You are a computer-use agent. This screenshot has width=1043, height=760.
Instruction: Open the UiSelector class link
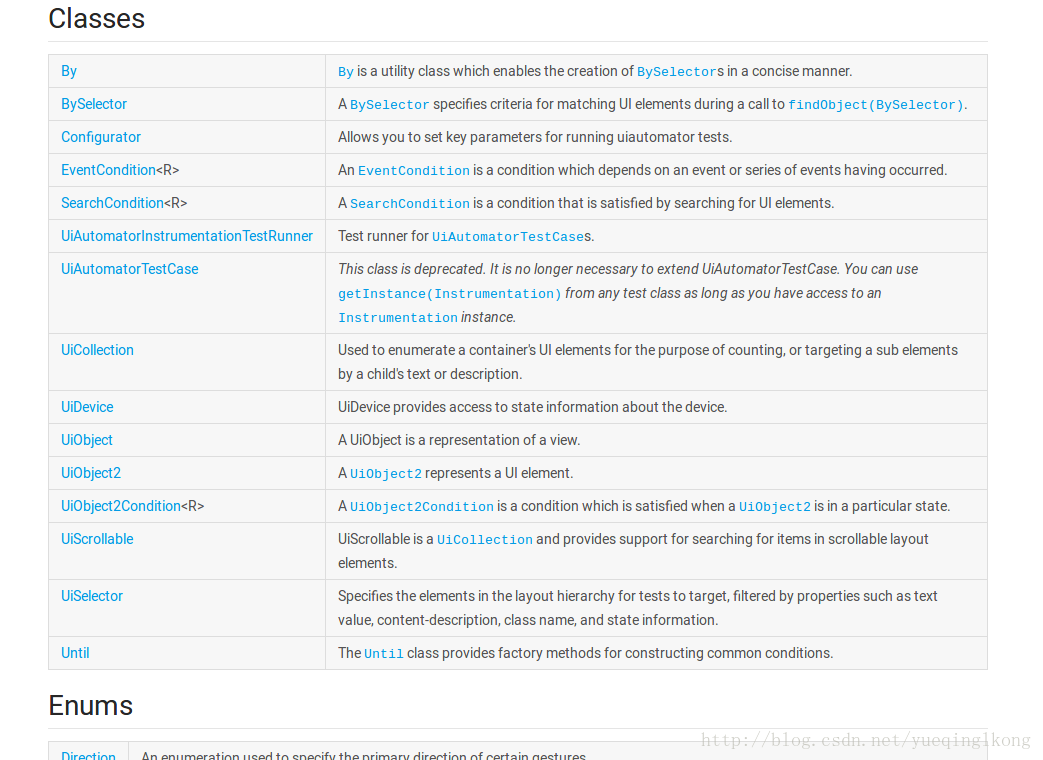point(92,596)
